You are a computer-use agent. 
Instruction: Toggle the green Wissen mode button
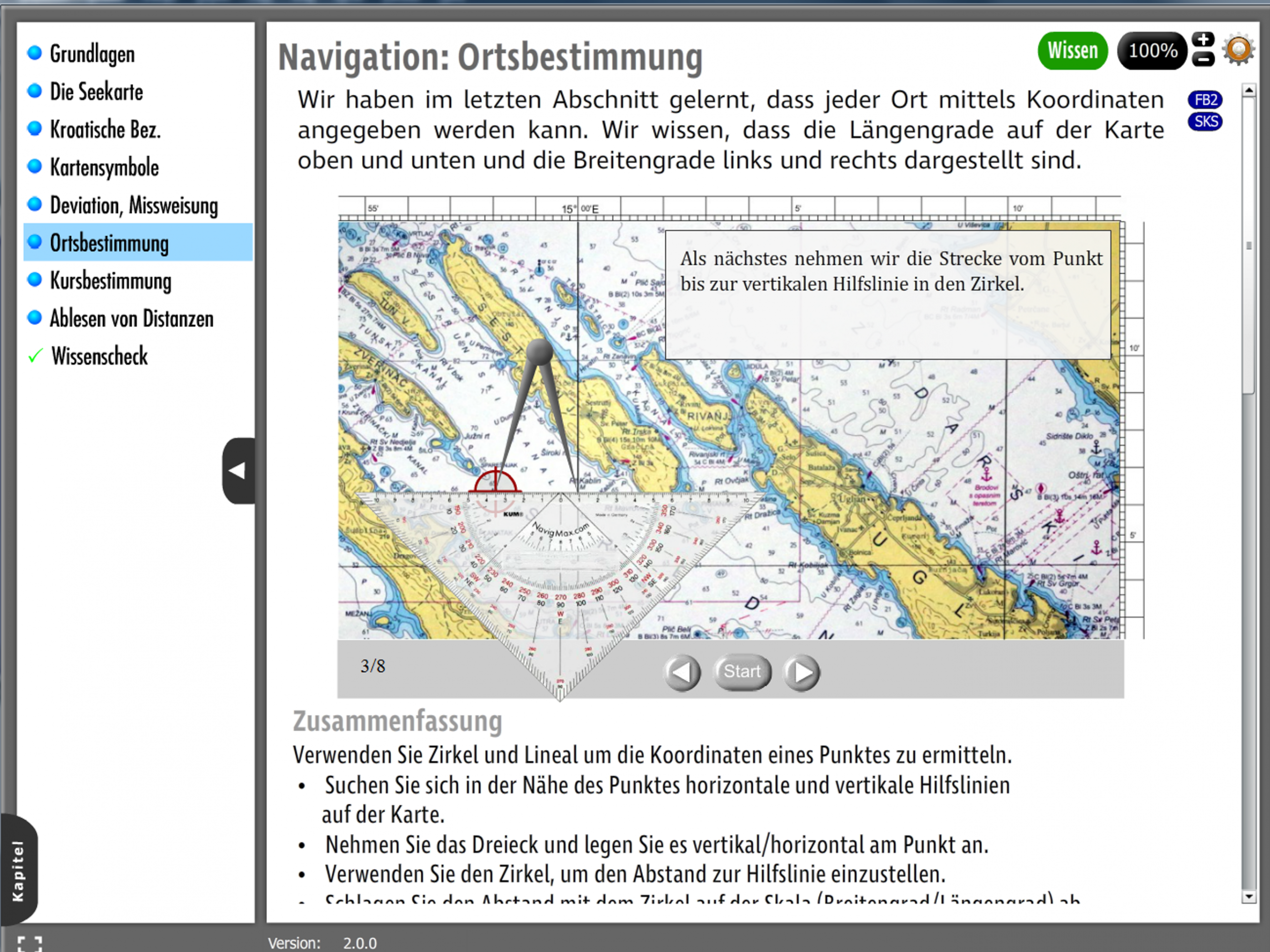pos(1072,51)
